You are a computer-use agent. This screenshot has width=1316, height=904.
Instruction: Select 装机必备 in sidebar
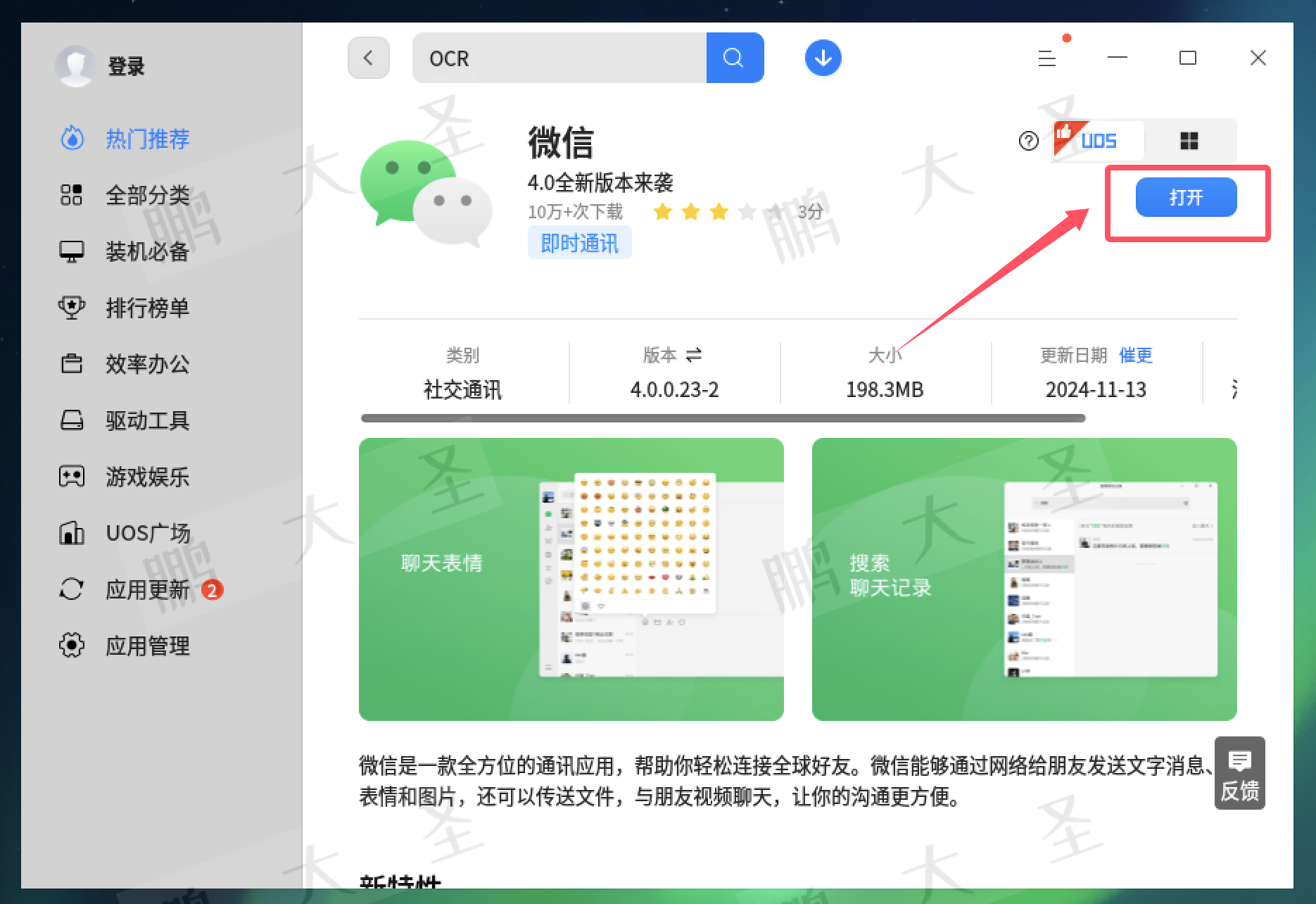148,251
